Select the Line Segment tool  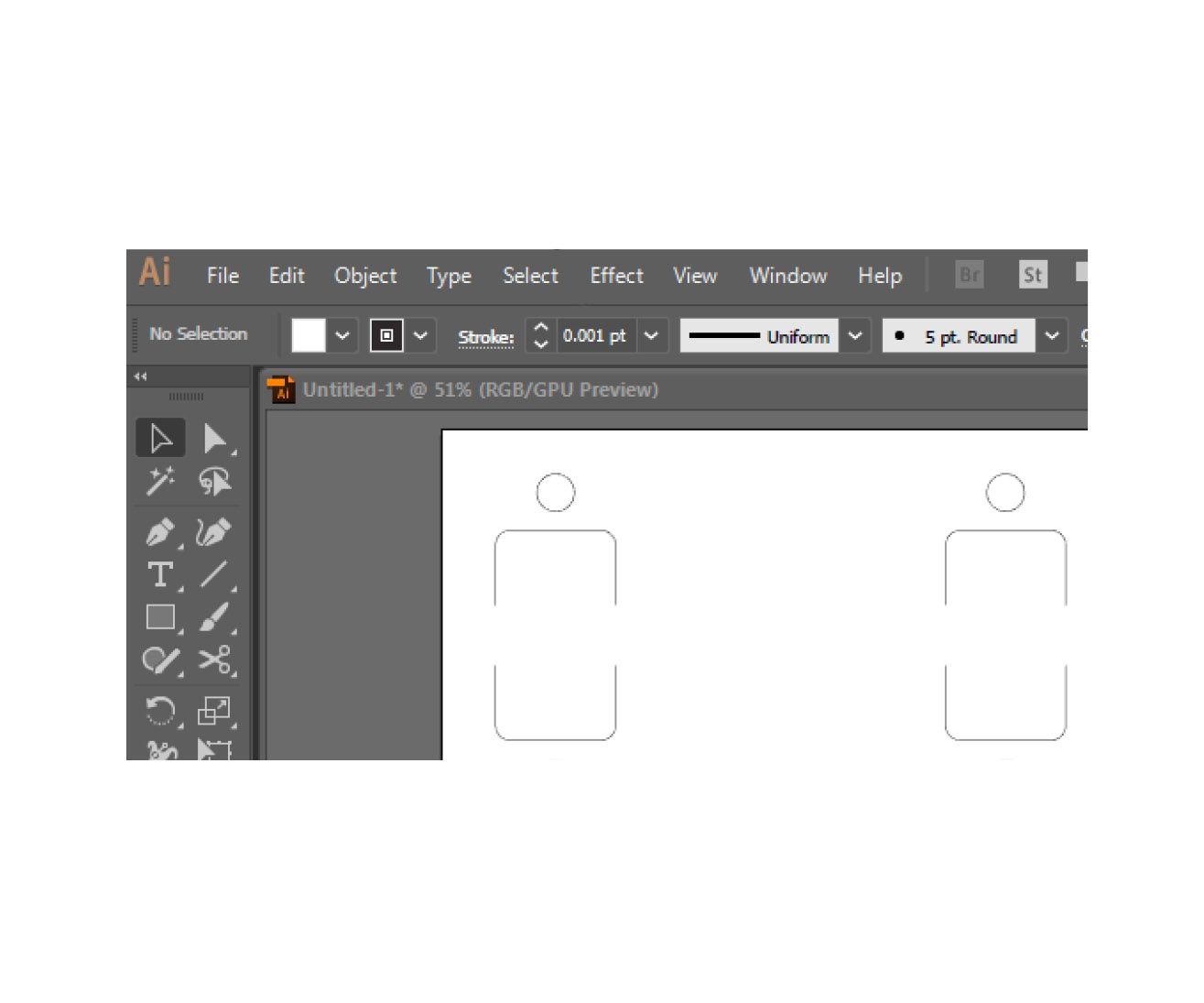(214, 575)
